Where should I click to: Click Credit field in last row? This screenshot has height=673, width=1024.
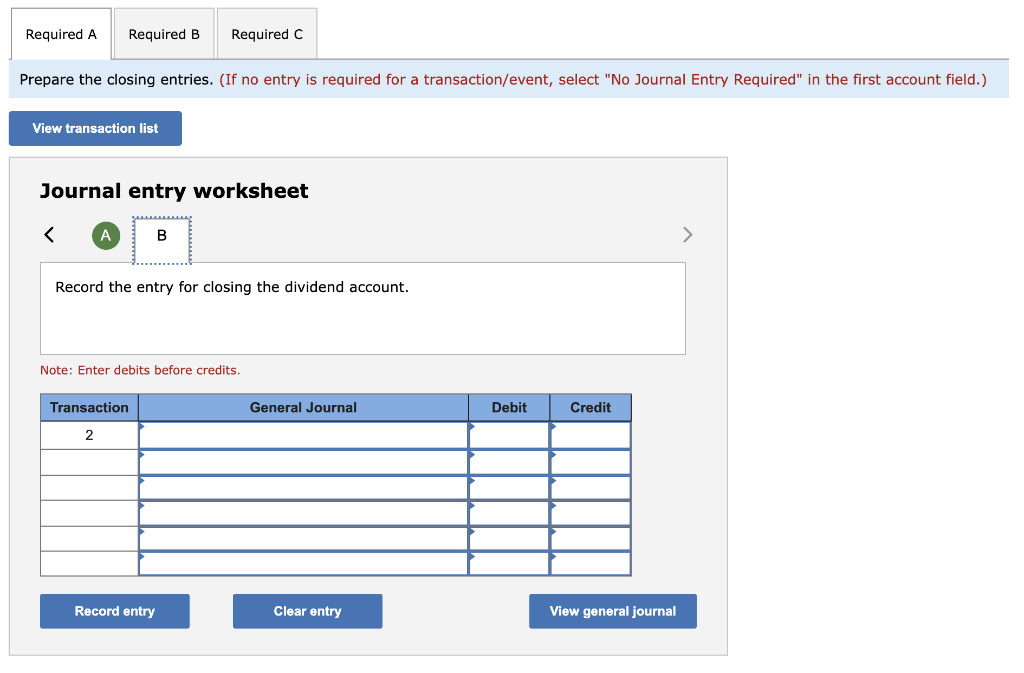(590, 563)
